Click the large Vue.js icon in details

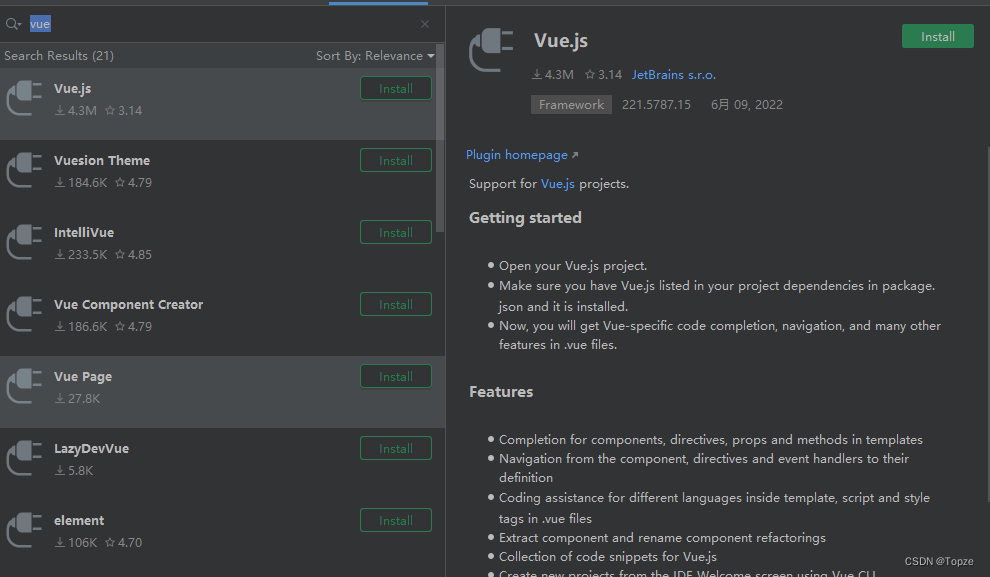491,50
